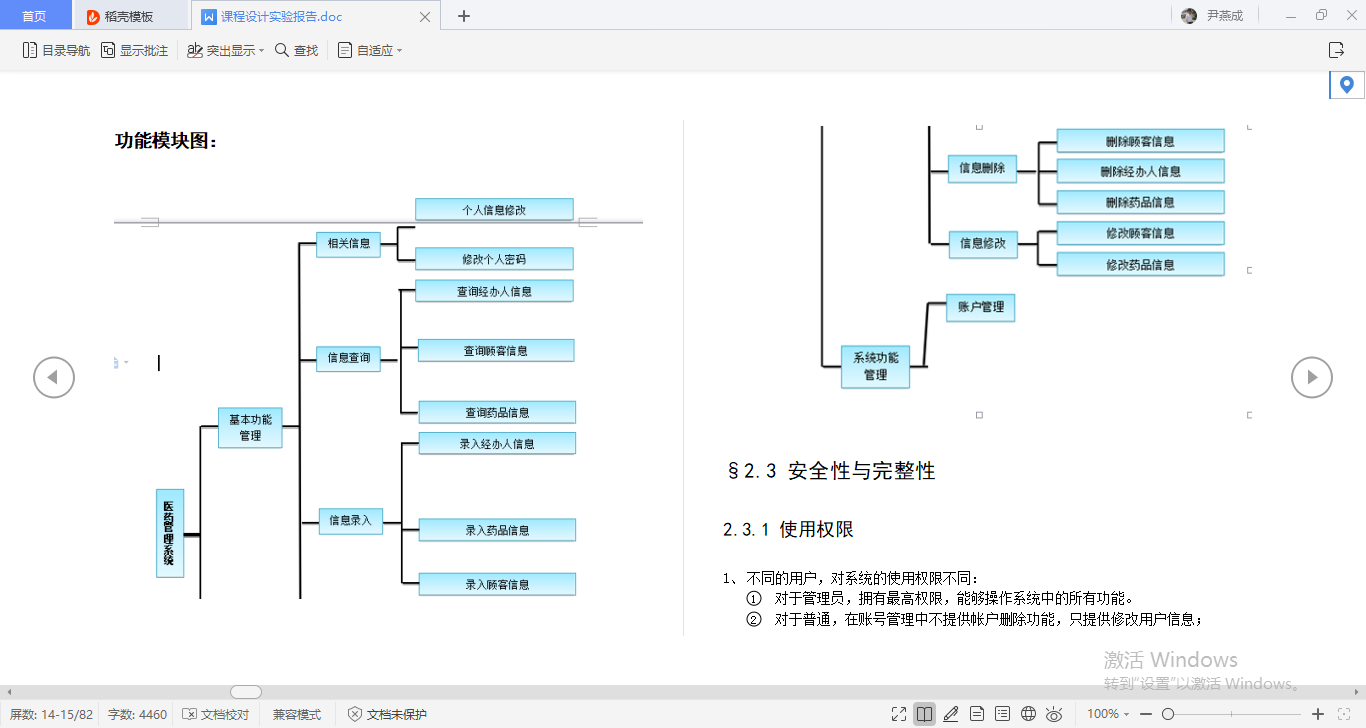1366x728 pixels.
Task: Toggle 显示批注 show comments
Action: pos(135,50)
